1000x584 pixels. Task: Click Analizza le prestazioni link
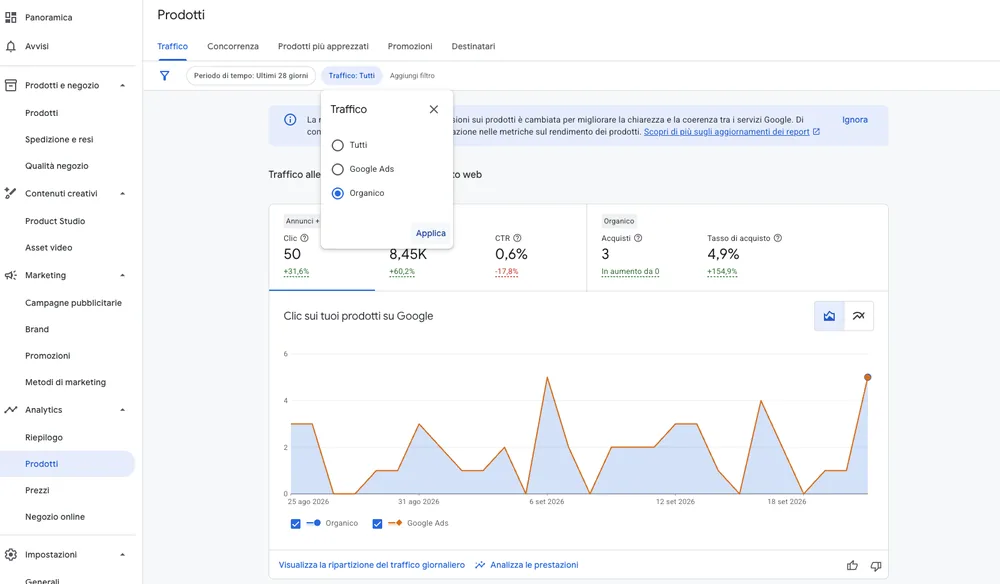pos(534,565)
